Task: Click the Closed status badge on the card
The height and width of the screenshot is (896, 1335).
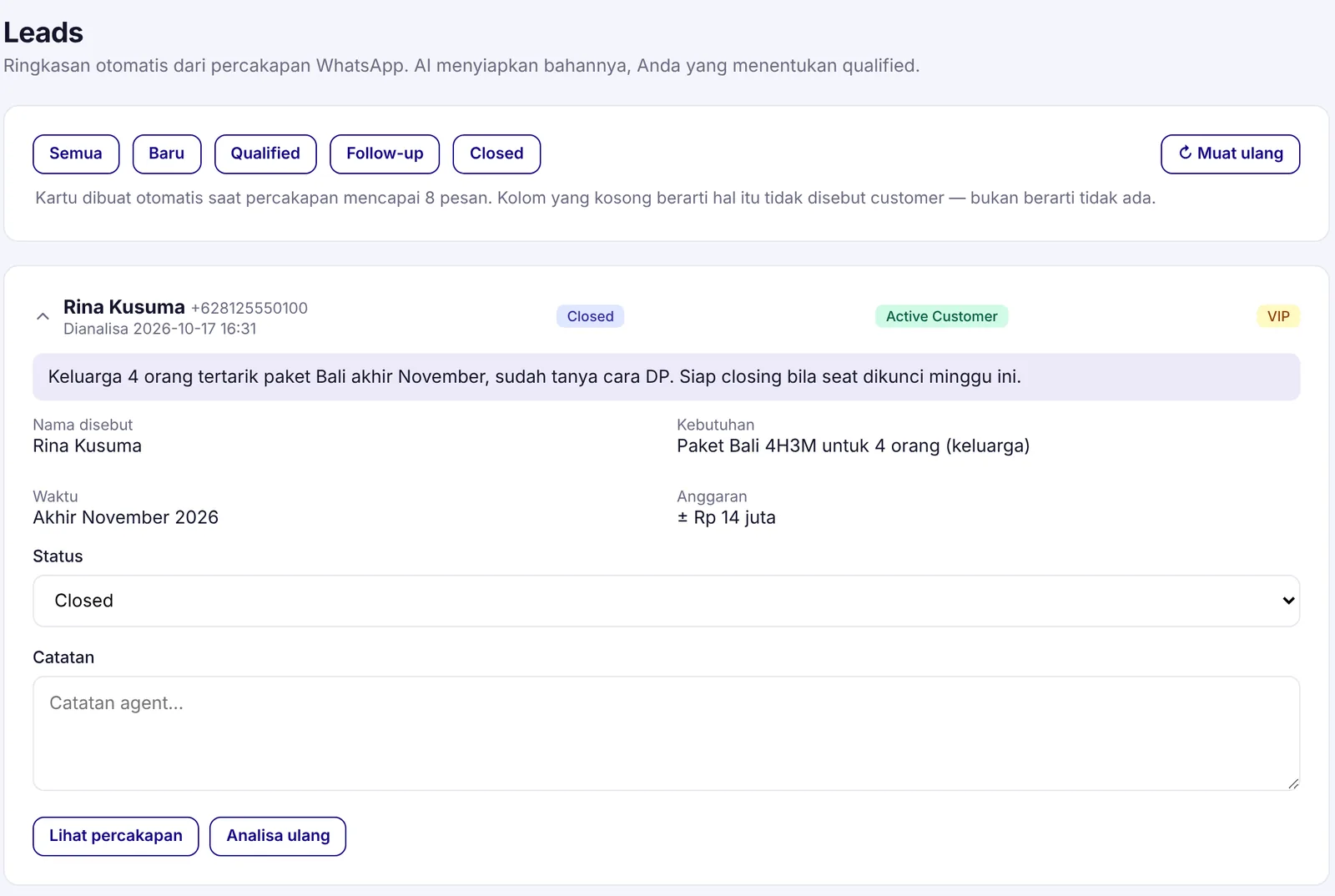Action: click(590, 316)
